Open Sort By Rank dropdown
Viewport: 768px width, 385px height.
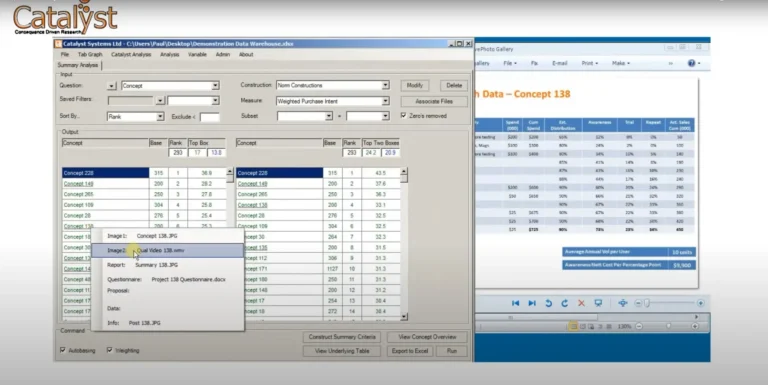[x=160, y=117]
